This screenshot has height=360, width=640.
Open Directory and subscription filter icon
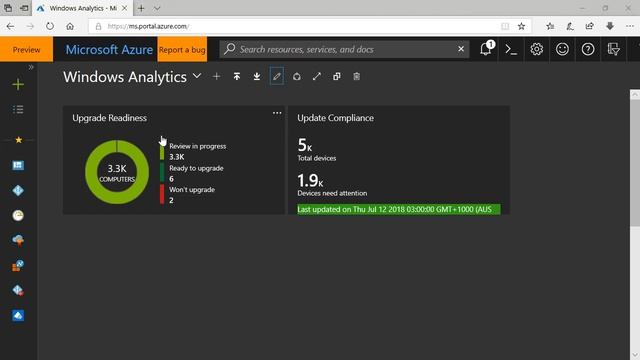[x=613, y=49]
